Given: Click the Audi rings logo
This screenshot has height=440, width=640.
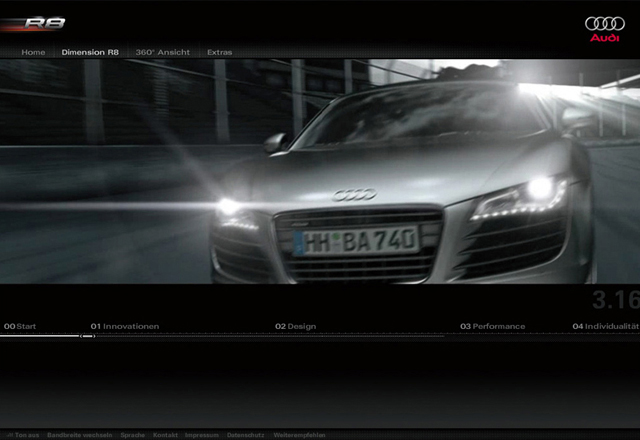Looking at the screenshot, I should click(x=604, y=29).
